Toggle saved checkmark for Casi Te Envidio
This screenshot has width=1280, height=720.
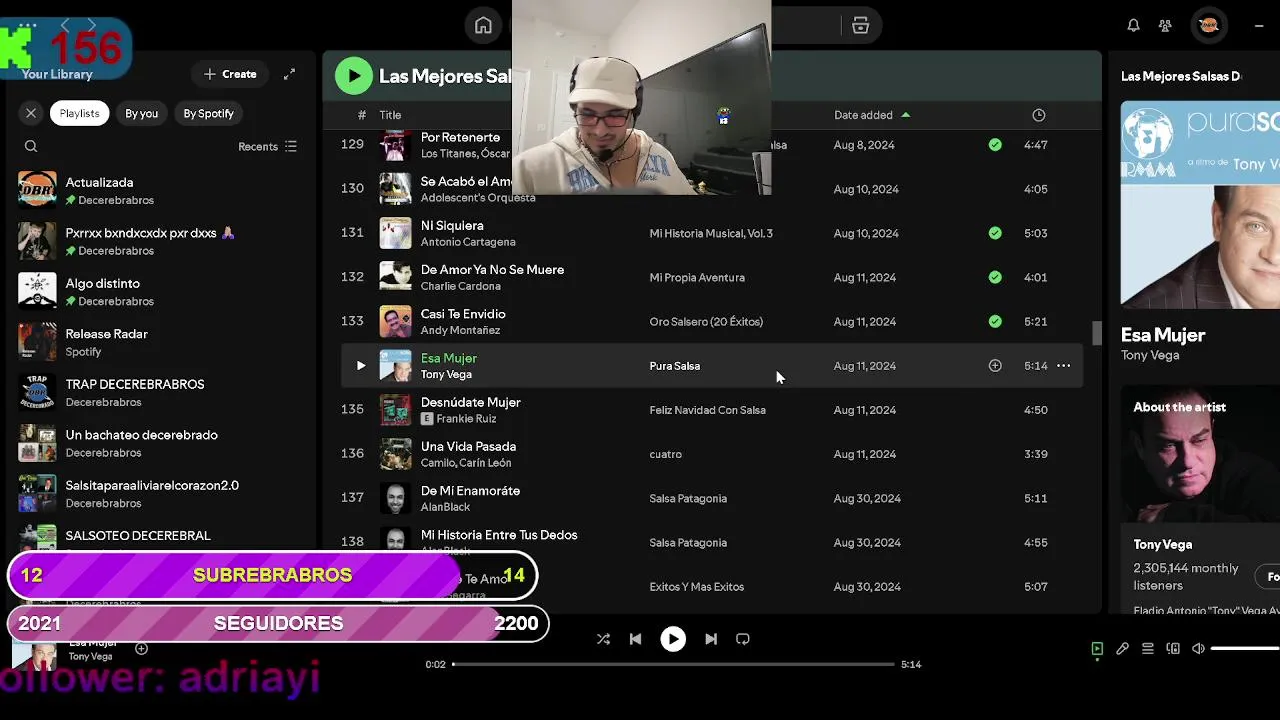(995, 321)
